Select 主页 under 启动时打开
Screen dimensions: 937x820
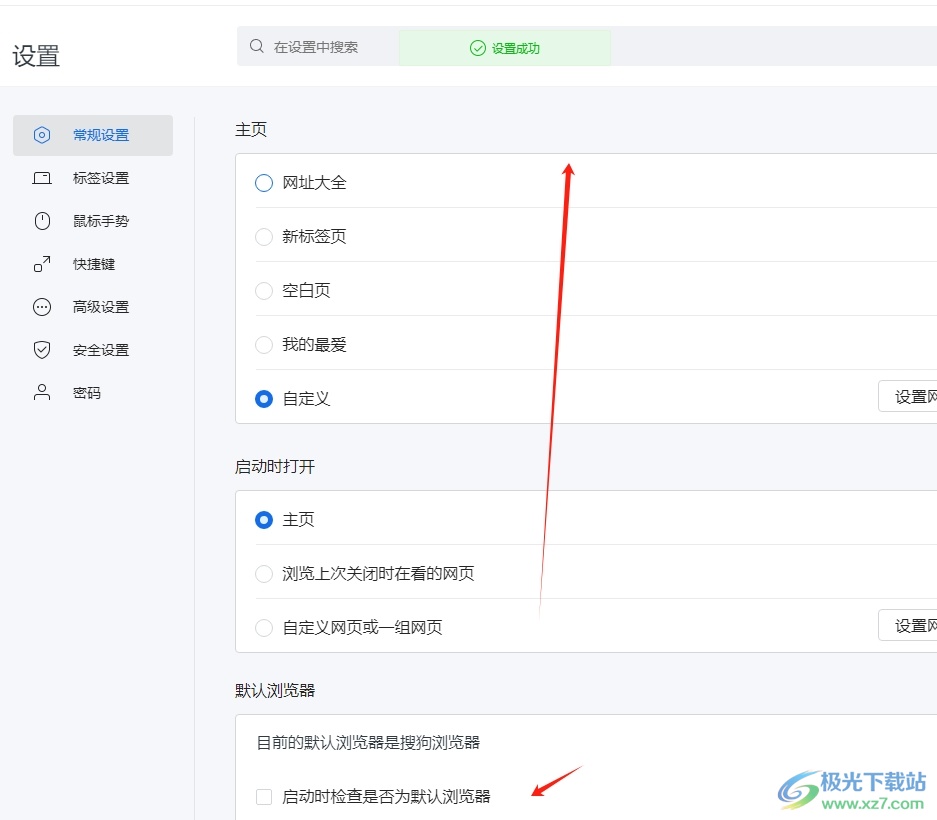pyautogui.click(x=264, y=520)
